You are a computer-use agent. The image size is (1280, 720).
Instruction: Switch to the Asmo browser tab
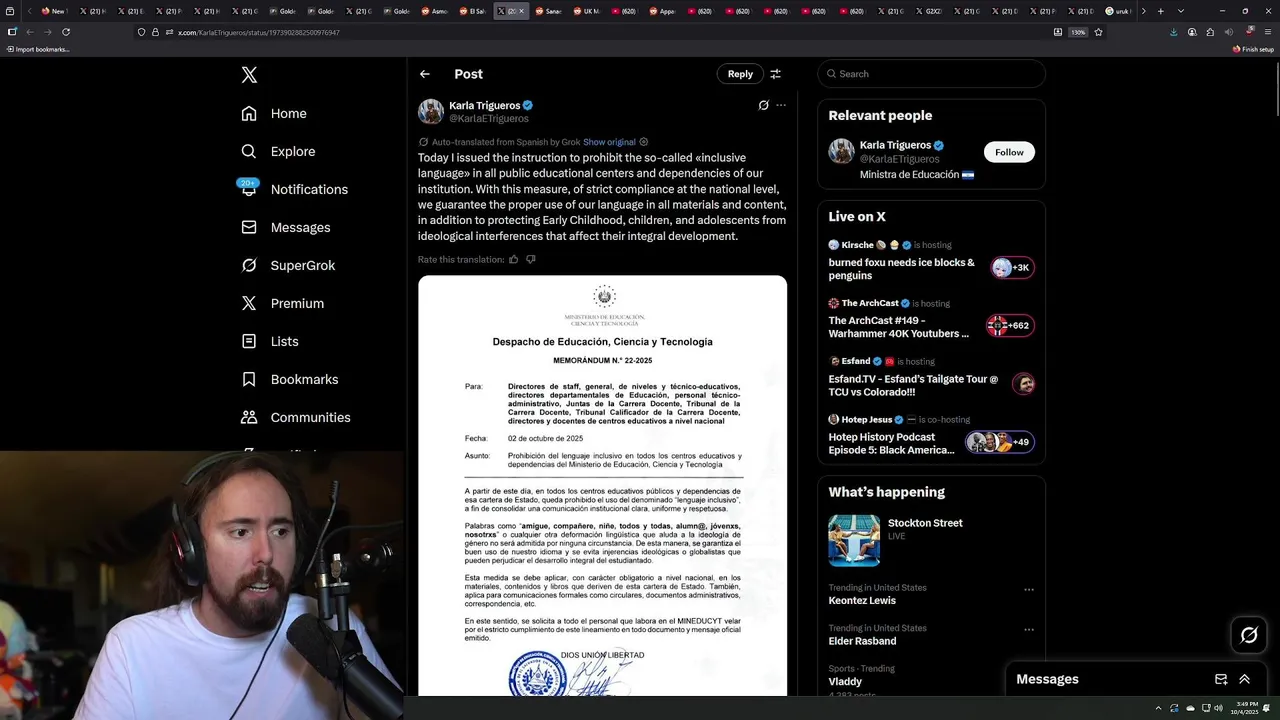pyautogui.click(x=434, y=11)
